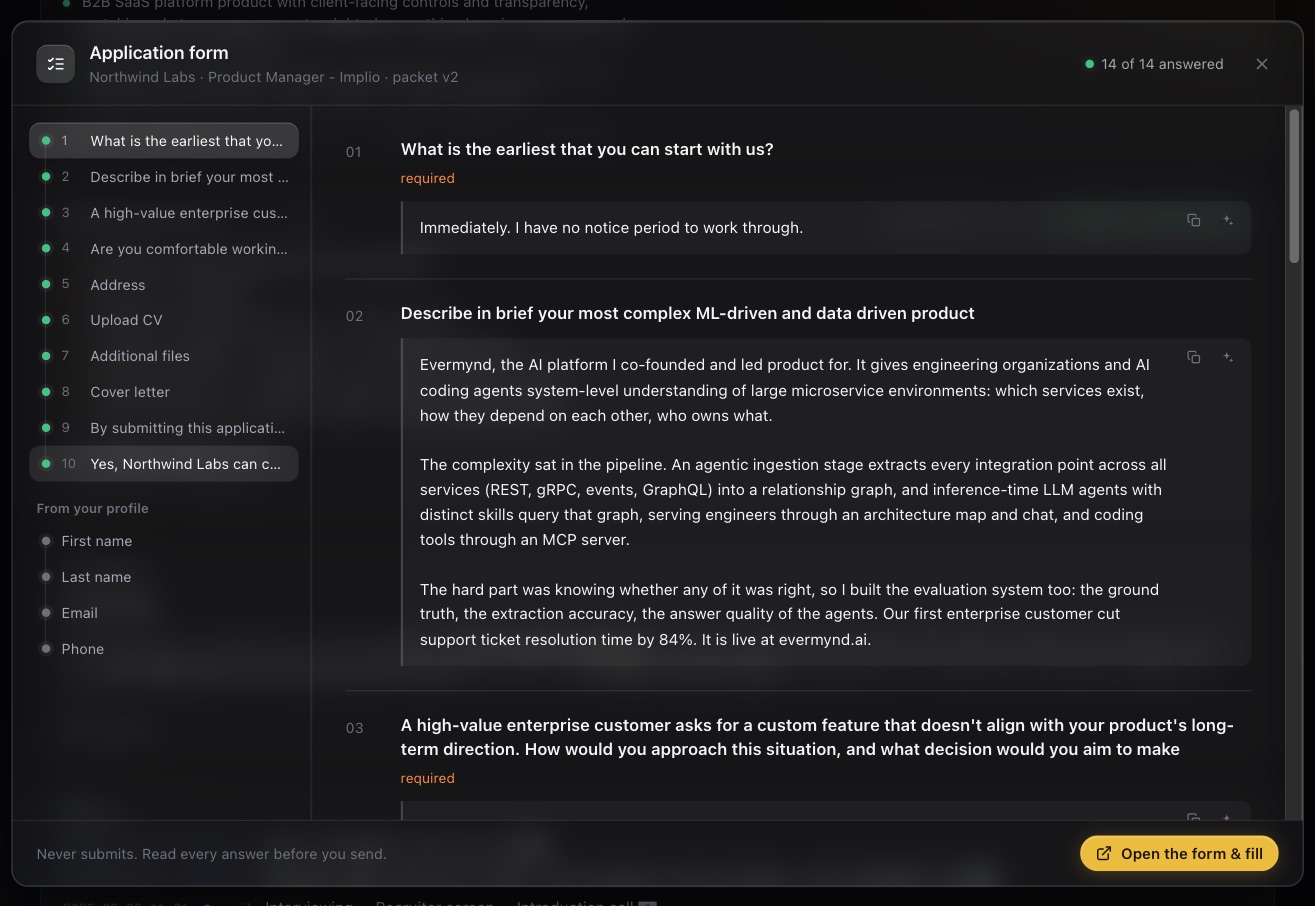The height and width of the screenshot is (906, 1315).
Task: Click the Evermynd answer text field
Action: (x=826, y=502)
